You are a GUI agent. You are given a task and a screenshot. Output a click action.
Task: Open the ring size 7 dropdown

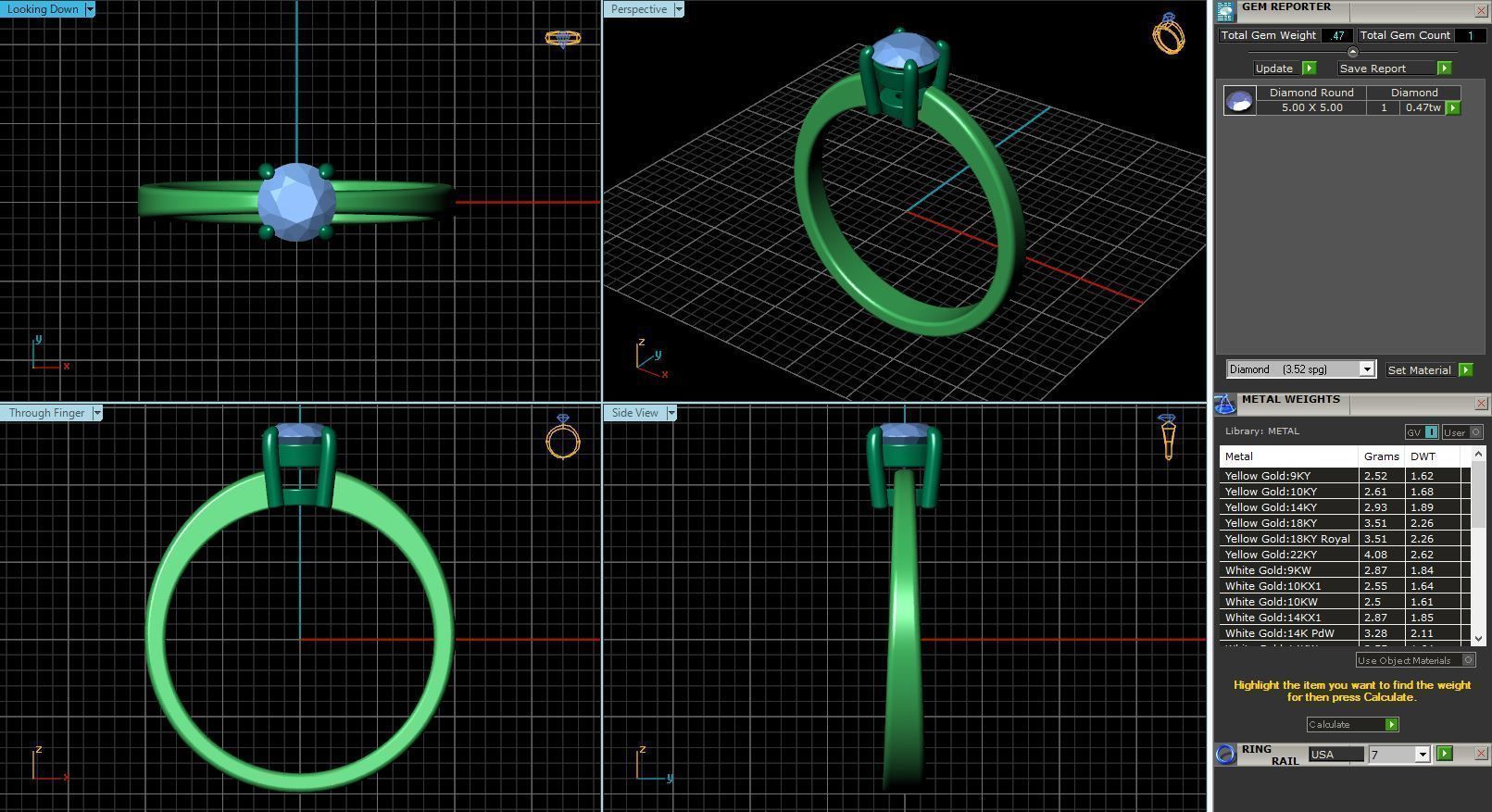point(1423,755)
